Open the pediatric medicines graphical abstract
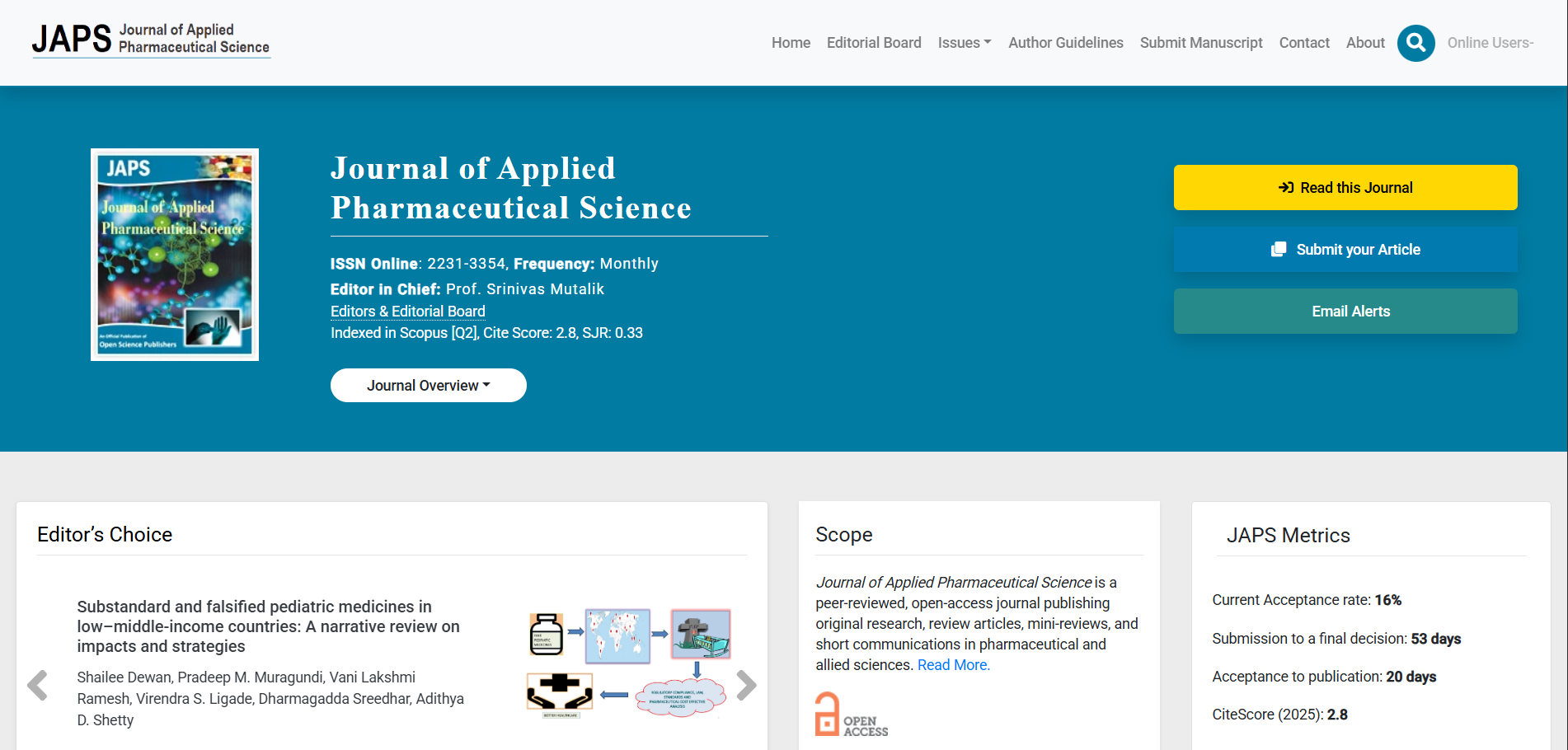The width and height of the screenshot is (1568, 750). (629, 663)
